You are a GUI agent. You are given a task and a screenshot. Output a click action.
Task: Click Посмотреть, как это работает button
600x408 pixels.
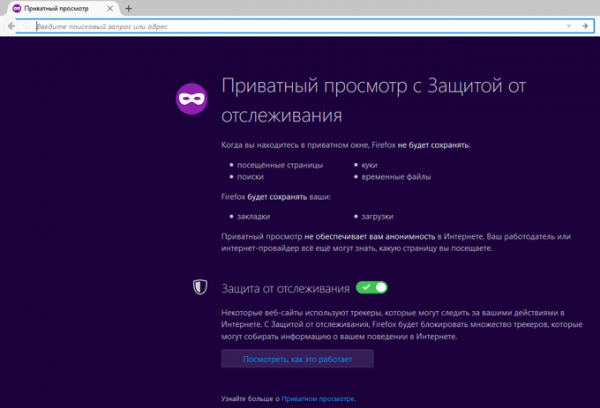tap(297, 359)
